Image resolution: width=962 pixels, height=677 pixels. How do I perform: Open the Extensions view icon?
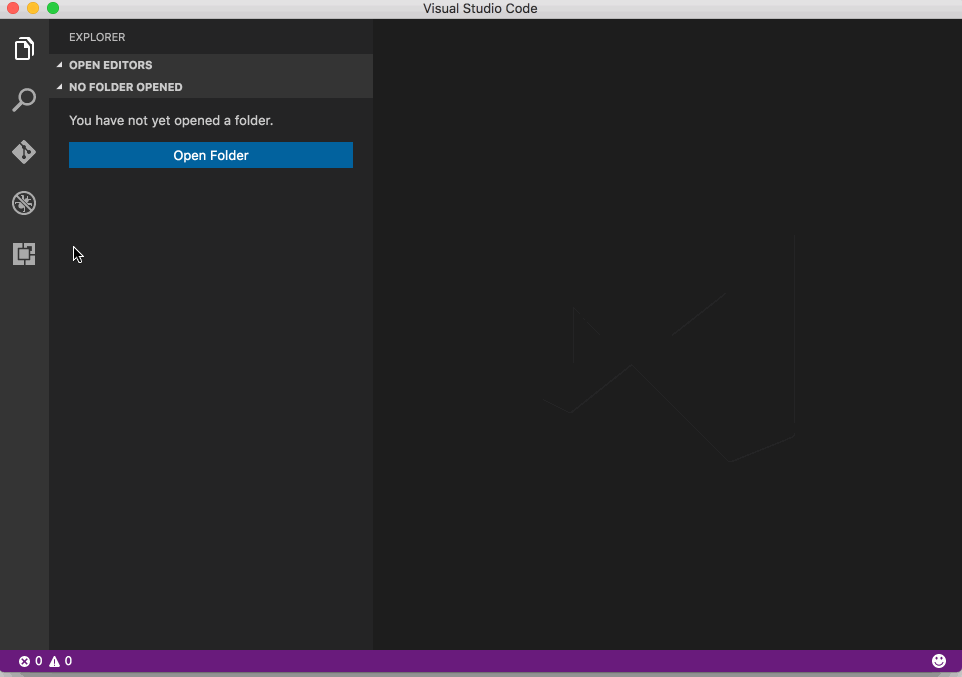[24, 254]
